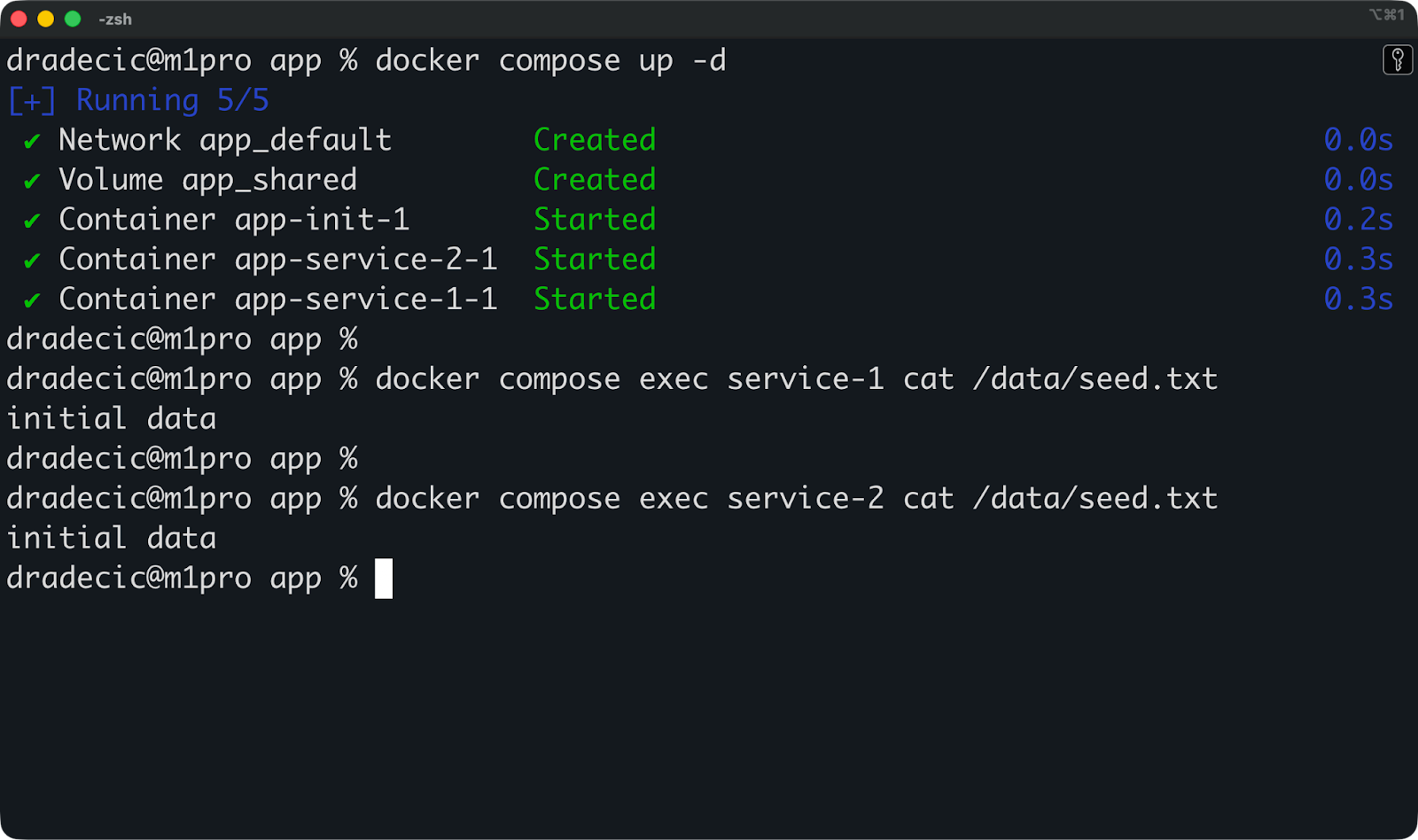Click the password key icon at top right

click(x=1398, y=60)
